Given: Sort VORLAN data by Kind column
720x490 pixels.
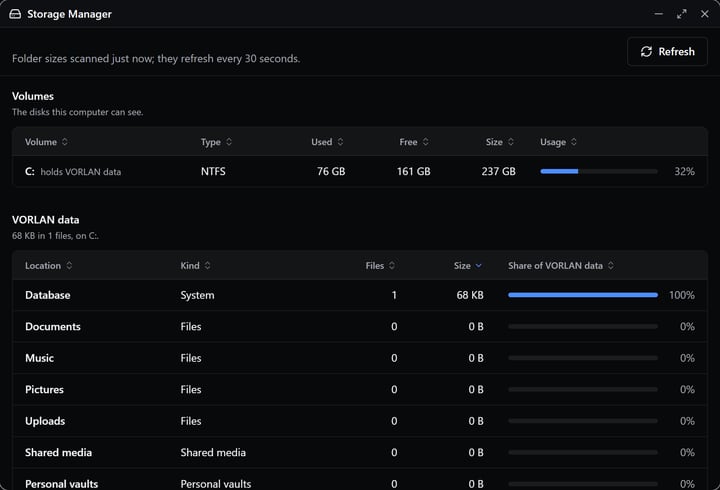Looking at the screenshot, I should 196,265.
